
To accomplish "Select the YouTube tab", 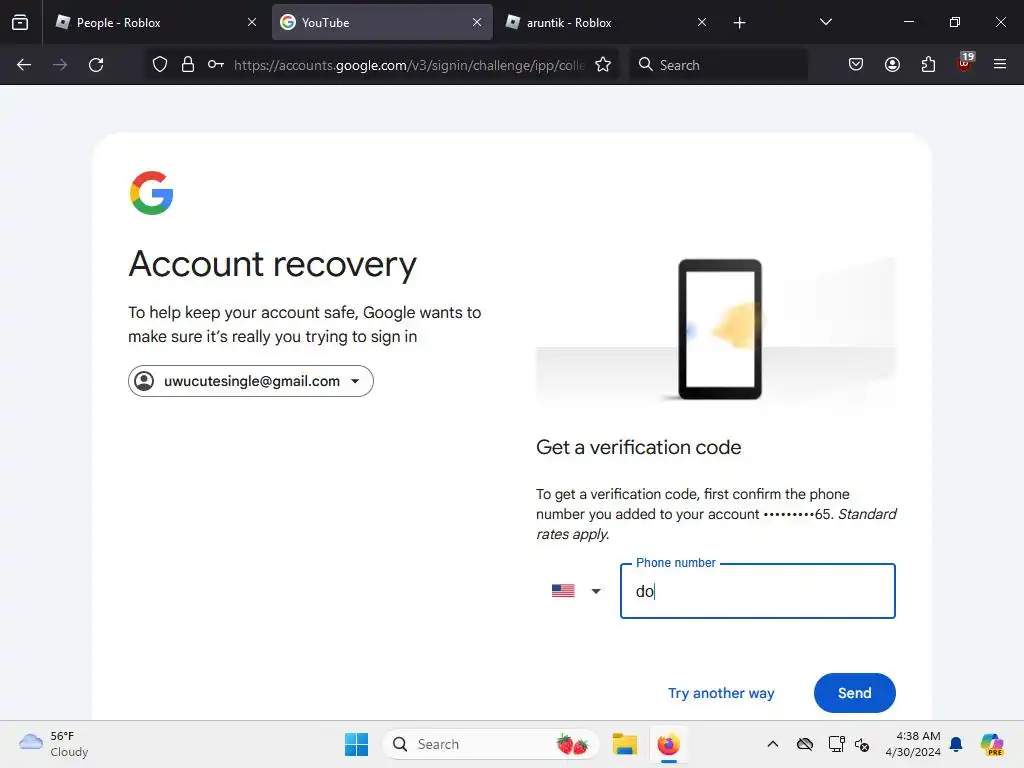I will pos(382,22).
